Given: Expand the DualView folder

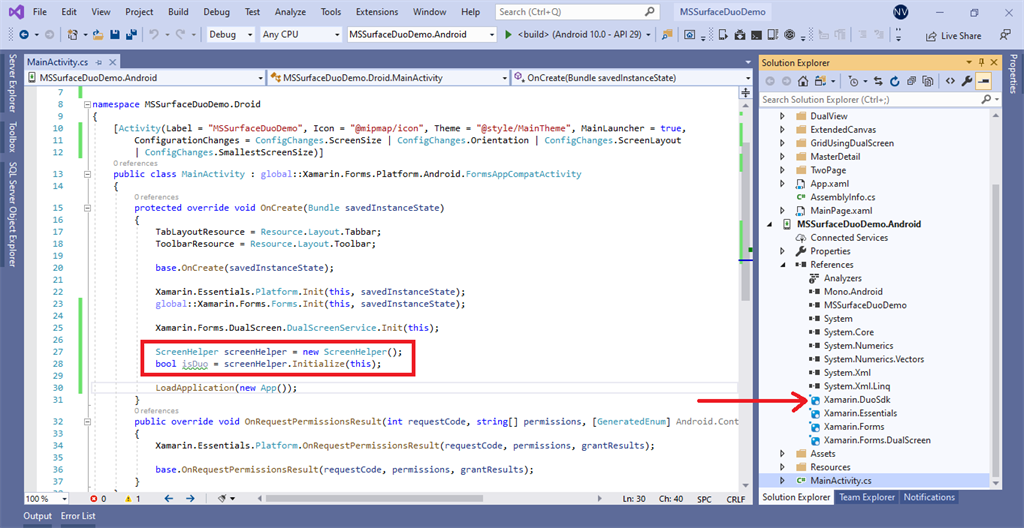Looking at the screenshot, I should pos(782,116).
